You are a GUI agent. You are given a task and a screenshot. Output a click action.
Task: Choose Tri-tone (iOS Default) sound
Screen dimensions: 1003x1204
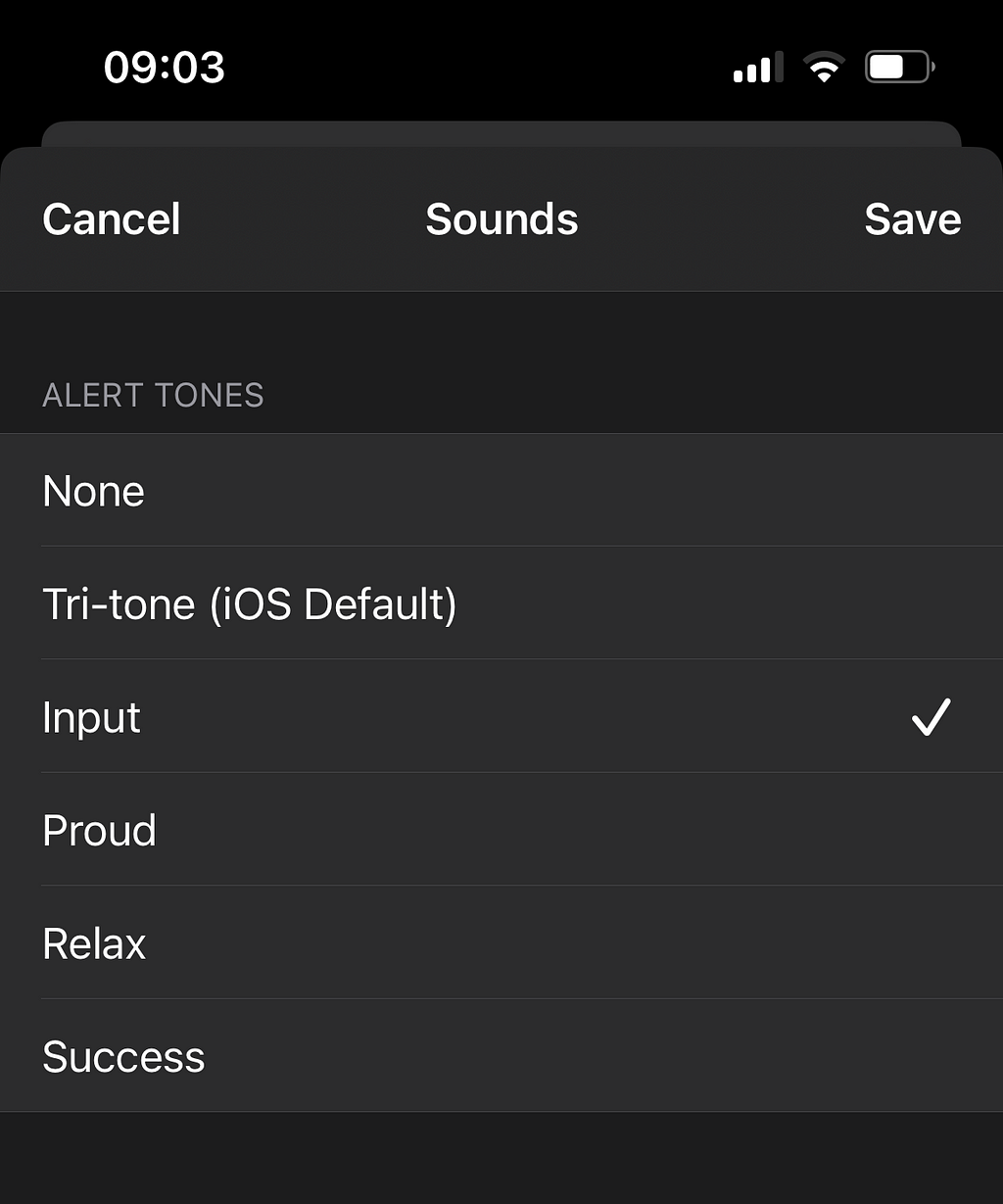pyautogui.click(x=501, y=602)
